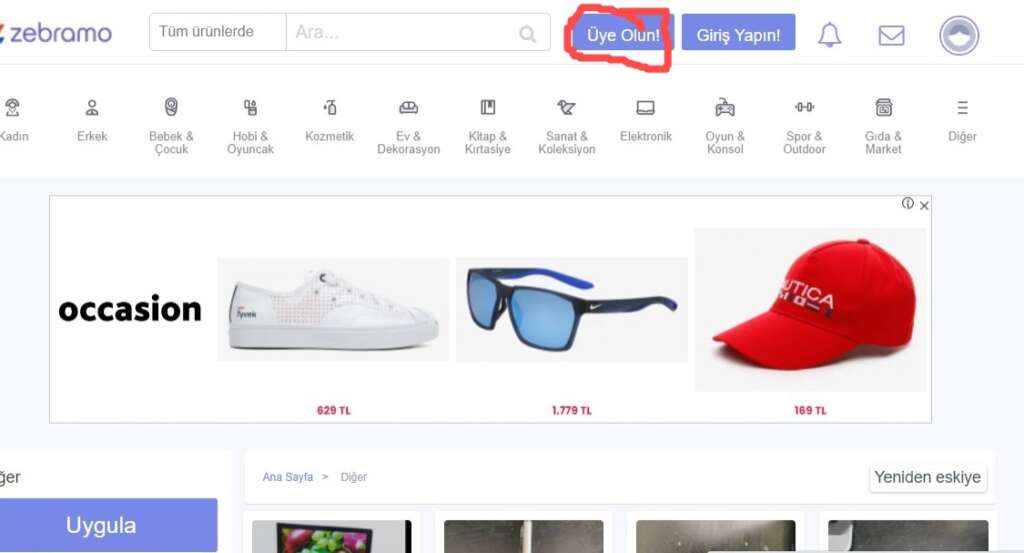
Task: Select the Elektronik category icon
Action: click(645, 120)
